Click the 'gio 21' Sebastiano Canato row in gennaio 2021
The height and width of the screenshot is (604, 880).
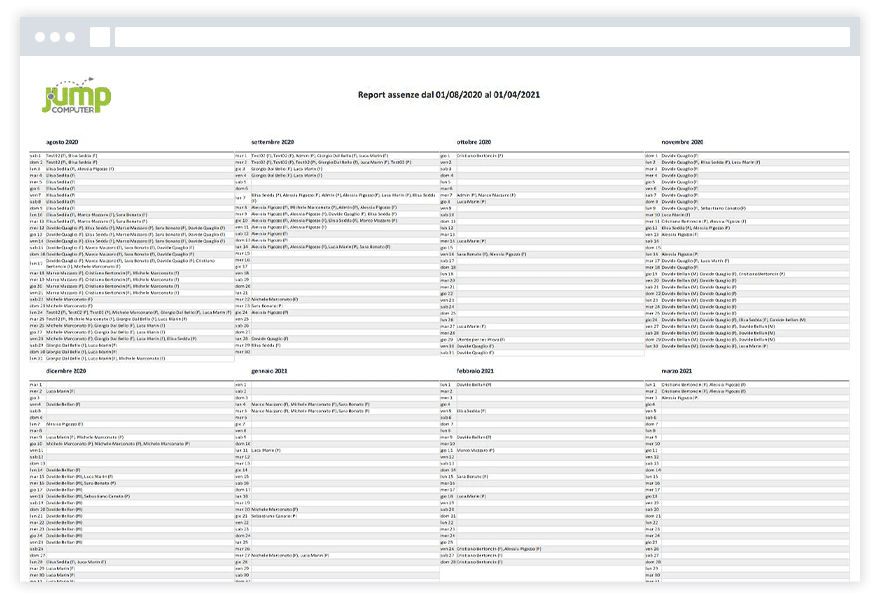(x=336, y=516)
